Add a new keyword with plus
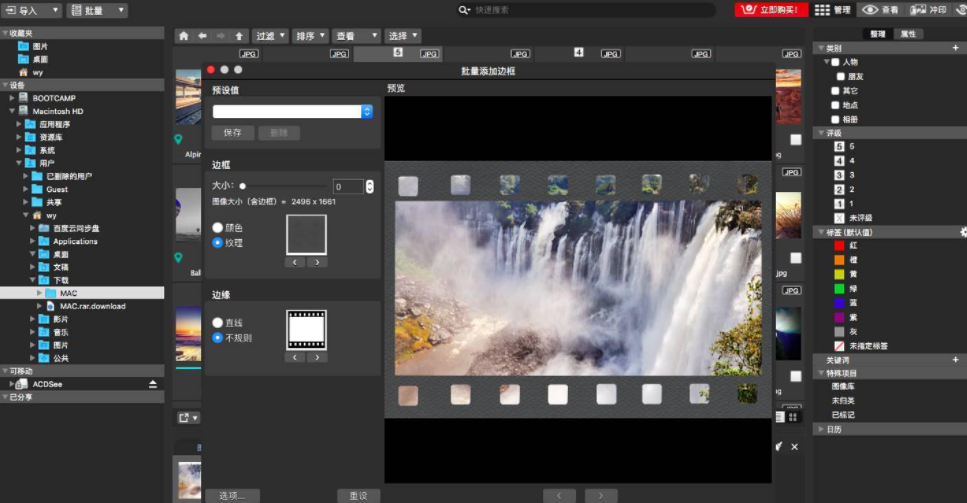 [955, 359]
